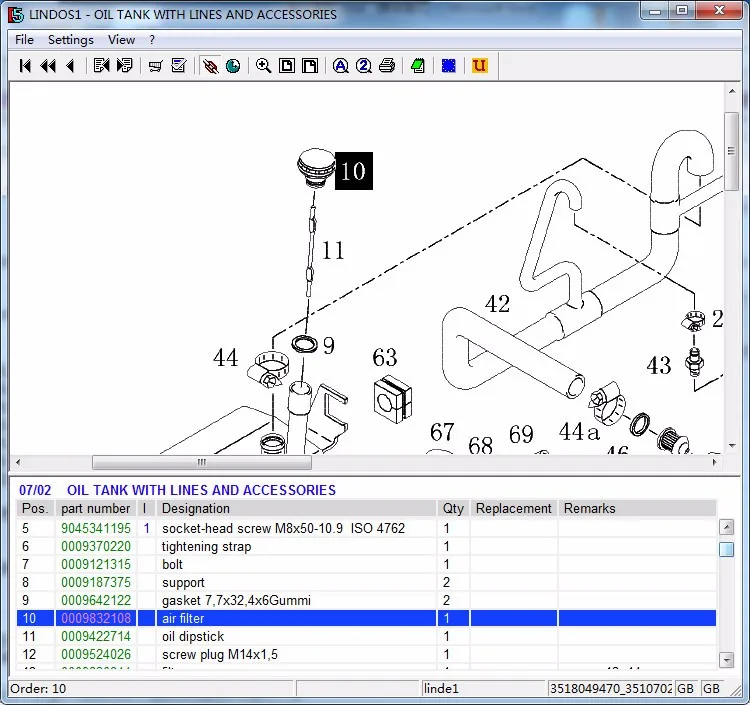Click the teal clock icon
The image size is (750, 705).
pyautogui.click(x=233, y=66)
